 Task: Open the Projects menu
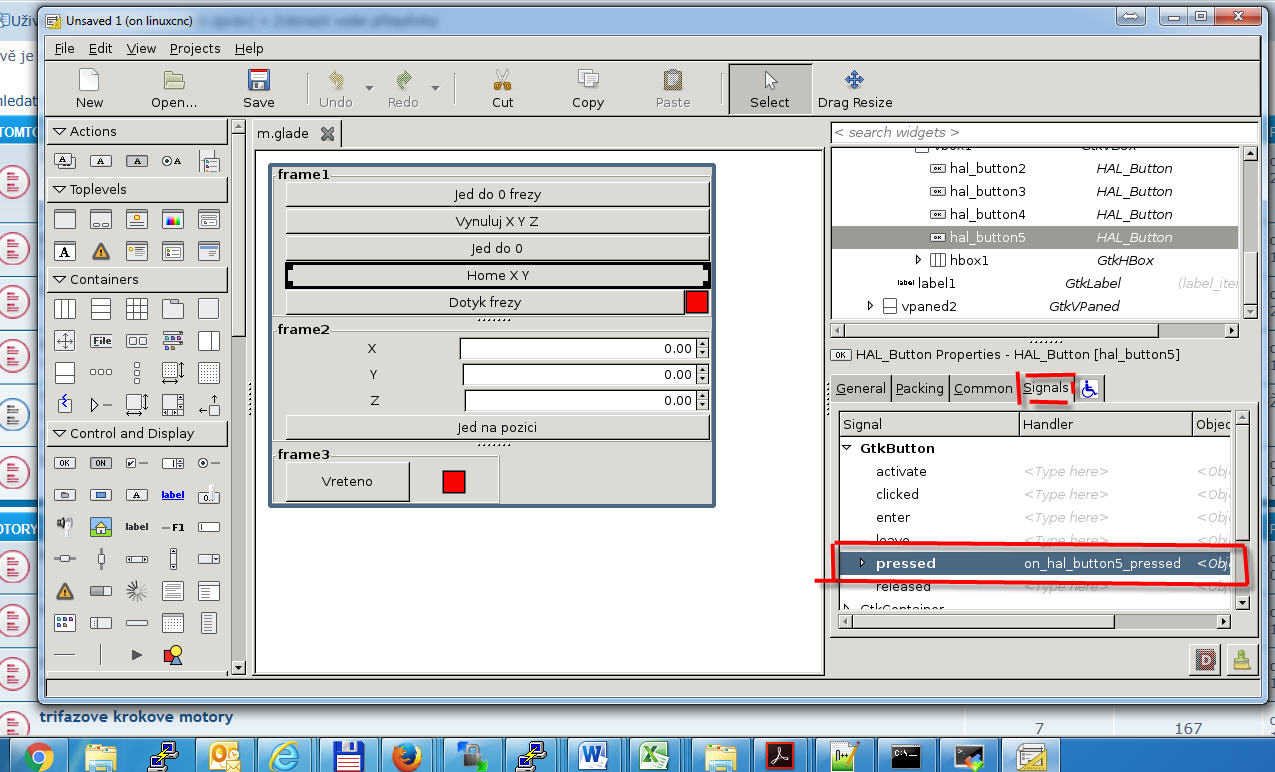pyautogui.click(x=194, y=48)
